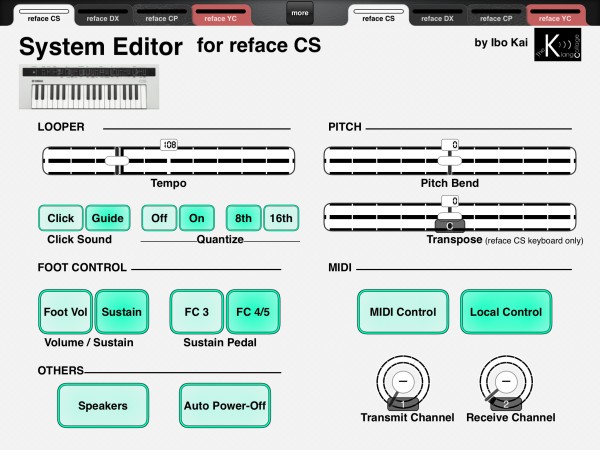600x450 pixels.
Task: Turn Quantize Off
Action: tap(159, 218)
